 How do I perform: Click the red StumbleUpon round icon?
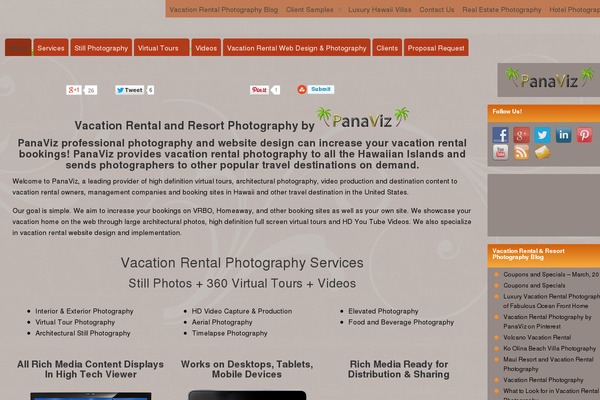pos(302,90)
